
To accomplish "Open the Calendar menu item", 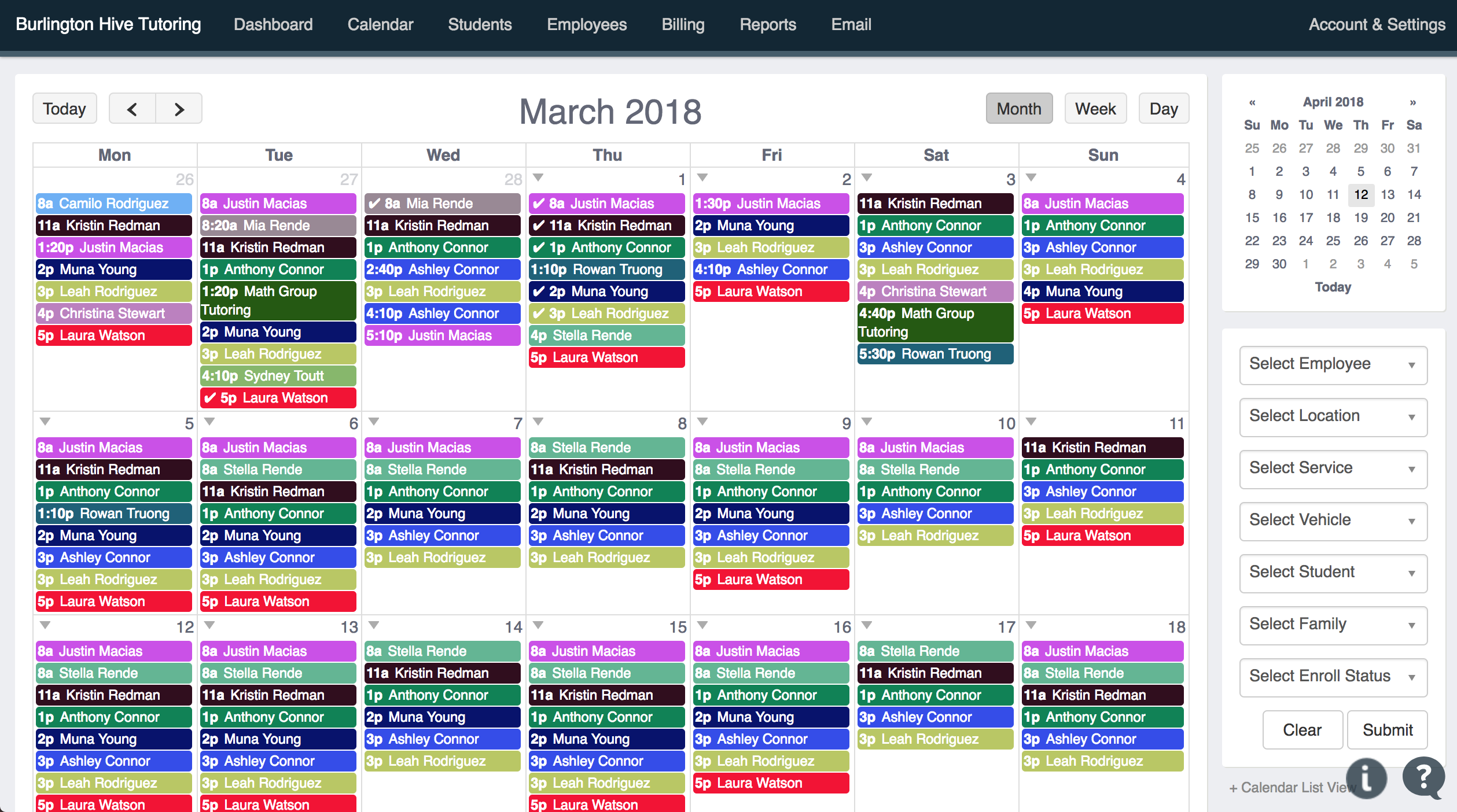I will click(380, 24).
